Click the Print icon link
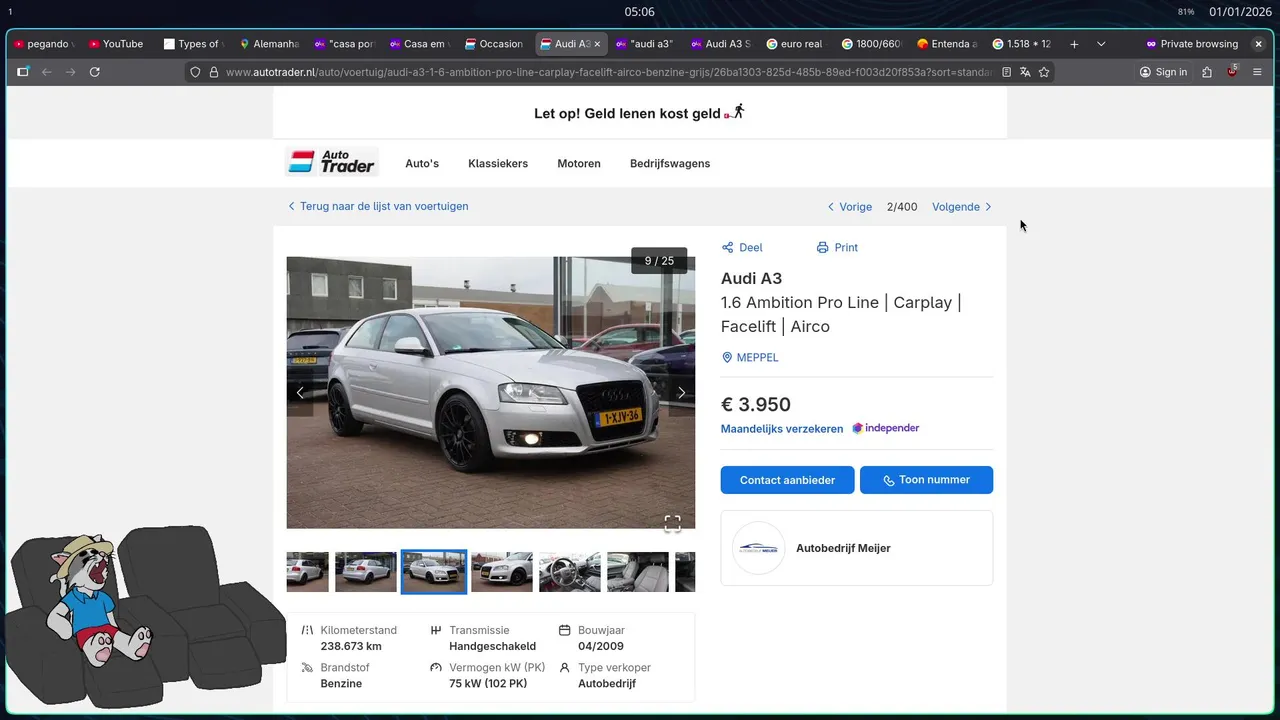 [837, 247]
